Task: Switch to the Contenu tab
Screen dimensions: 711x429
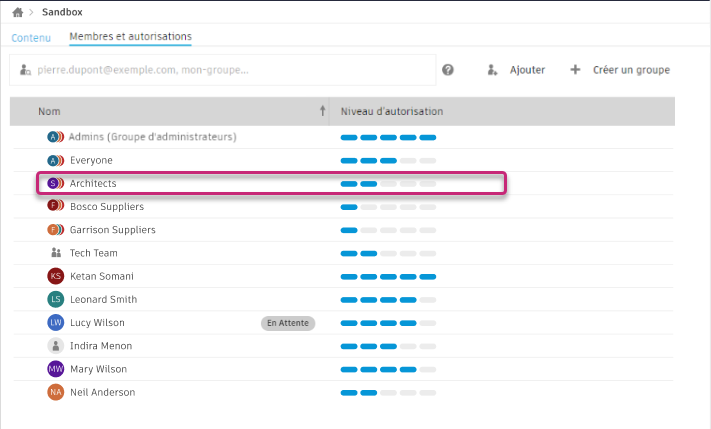Action: pos(31,38)
